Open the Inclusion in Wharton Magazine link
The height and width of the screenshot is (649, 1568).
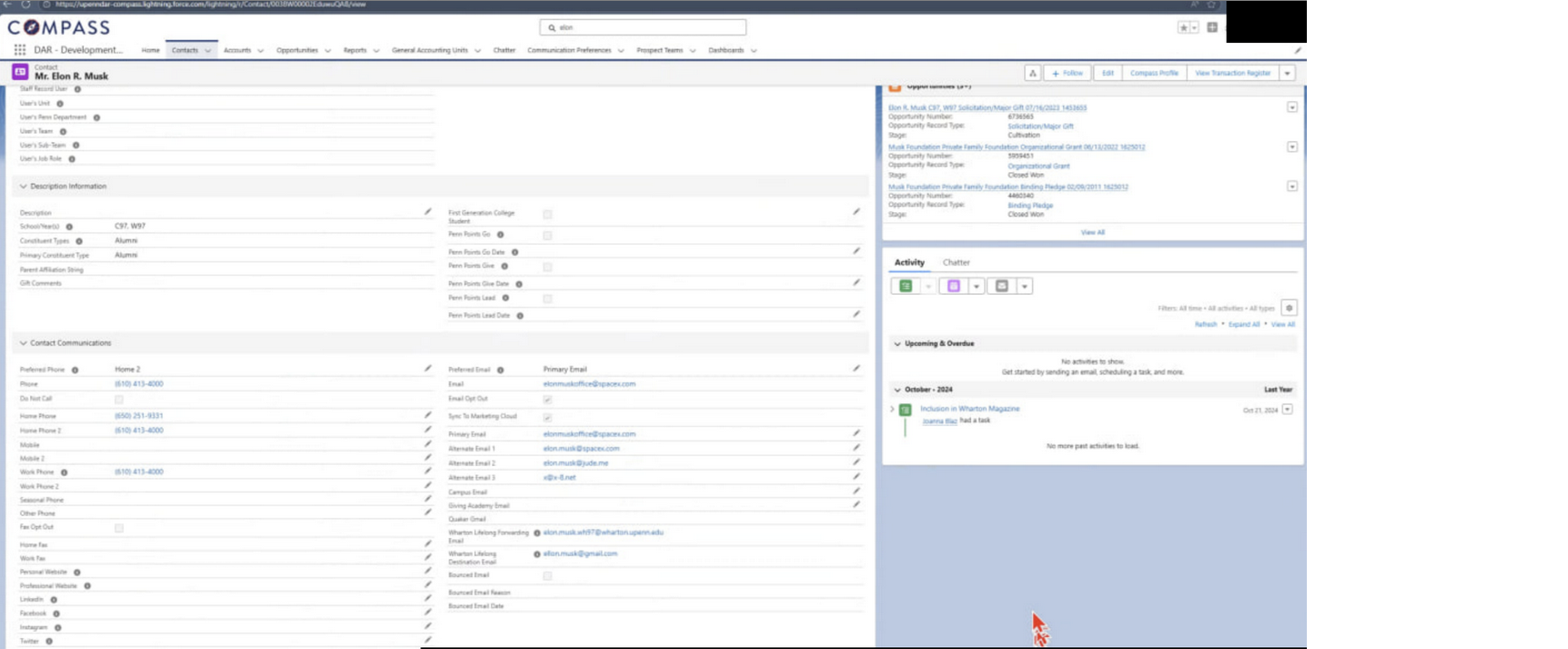click(x=969, y=409)
